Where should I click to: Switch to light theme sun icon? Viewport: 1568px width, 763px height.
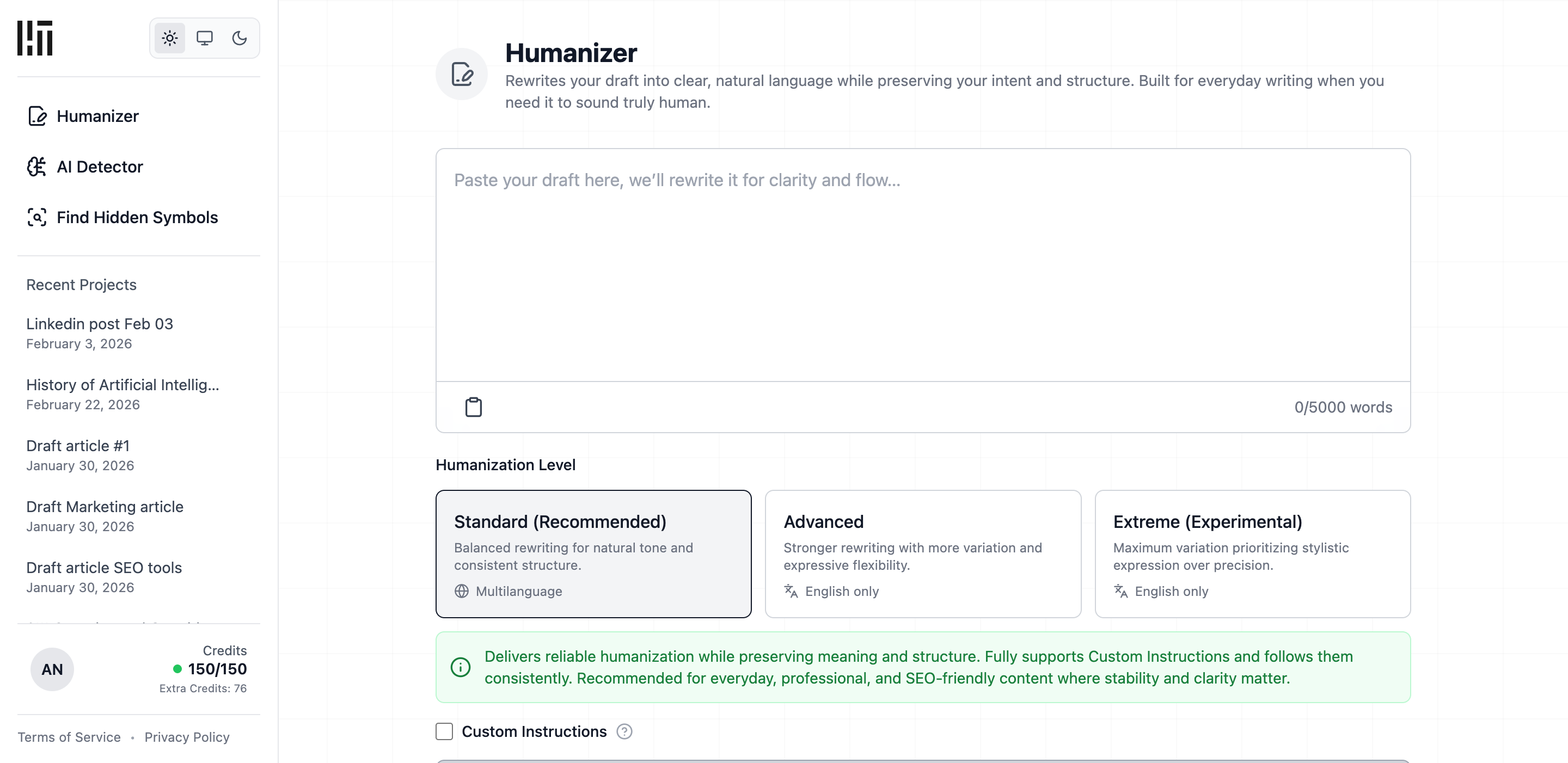click(x=170, y=38)
